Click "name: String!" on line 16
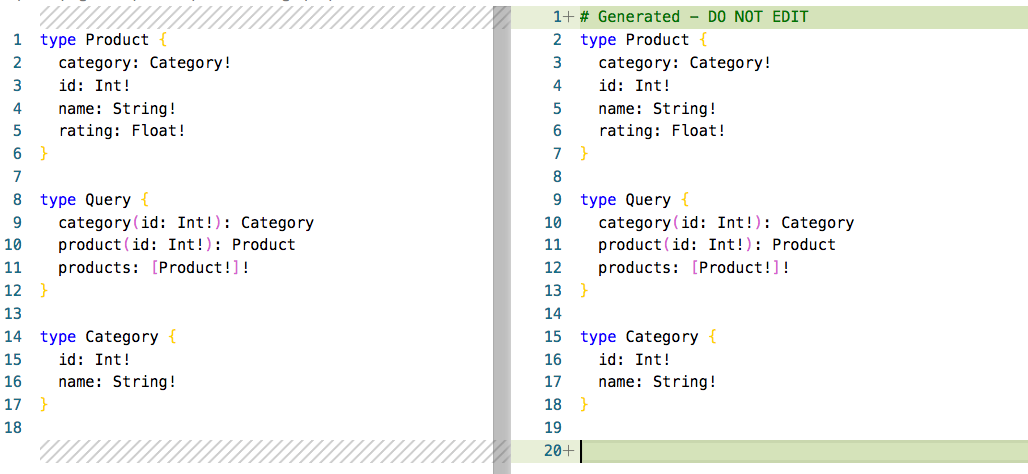Image resolution: width=1028 pixels, height=474 pixels. (117, 382)
